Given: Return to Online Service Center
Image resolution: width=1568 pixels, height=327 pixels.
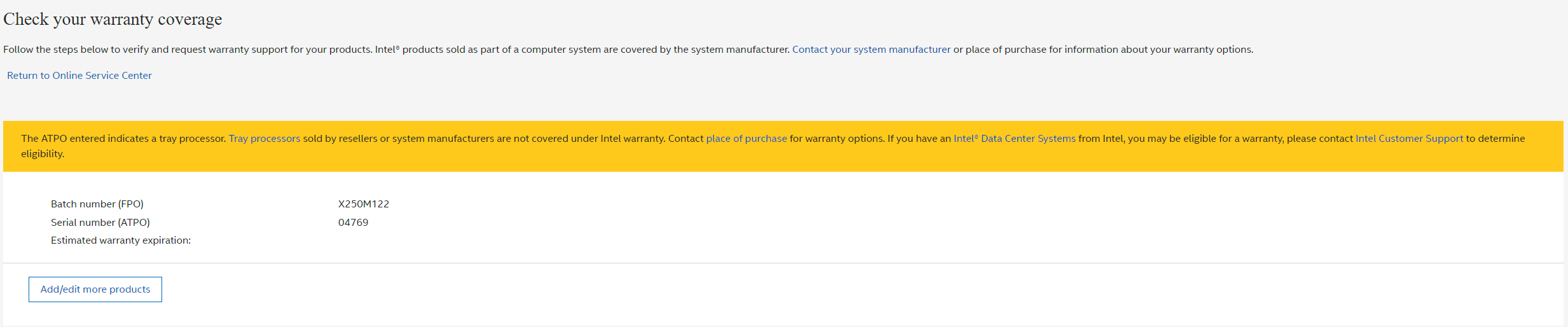Looking at the screenshot, I should point(79,76).
